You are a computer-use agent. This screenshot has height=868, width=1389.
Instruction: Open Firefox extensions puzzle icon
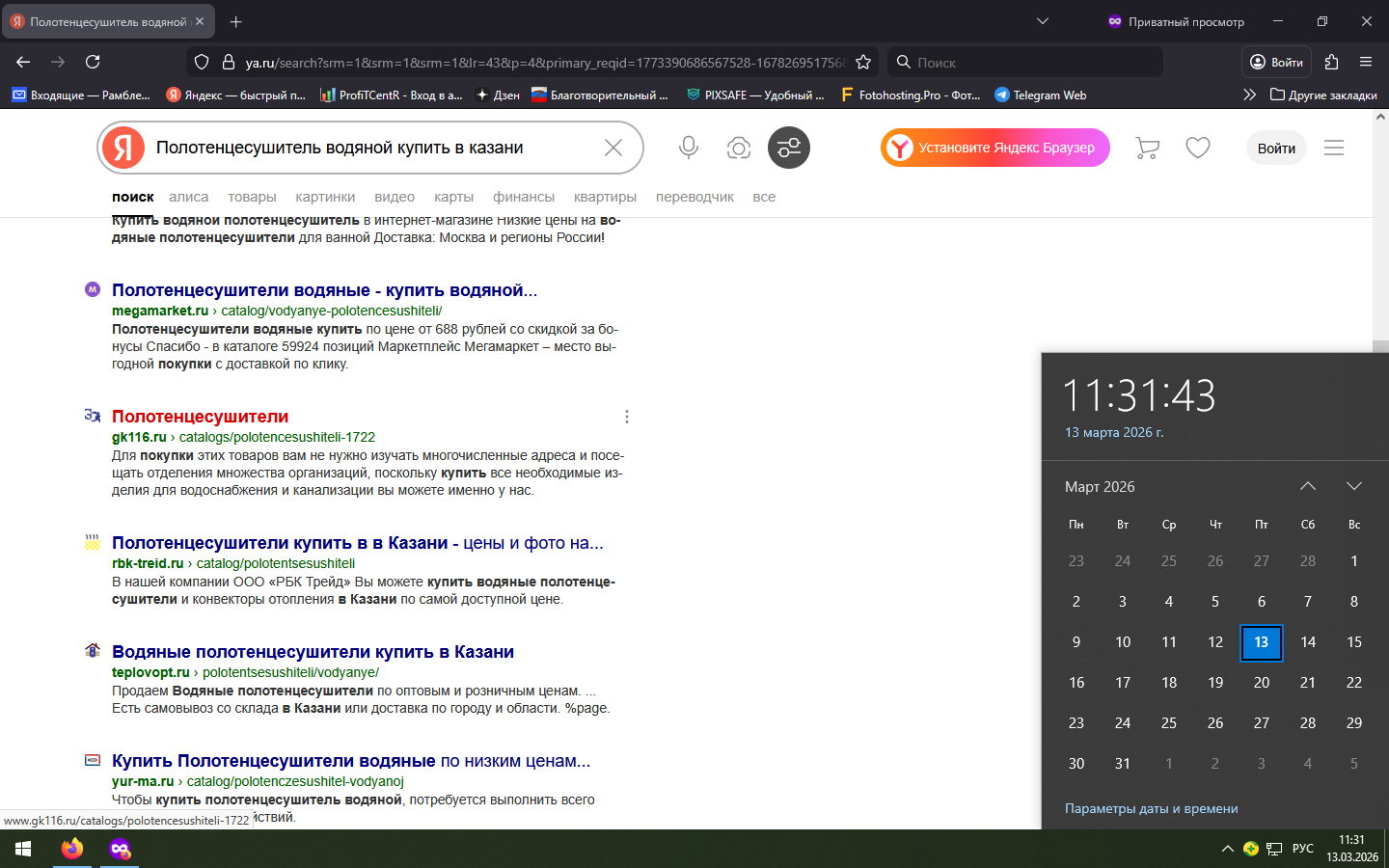pyautogui.click(x=1331, y=62)
